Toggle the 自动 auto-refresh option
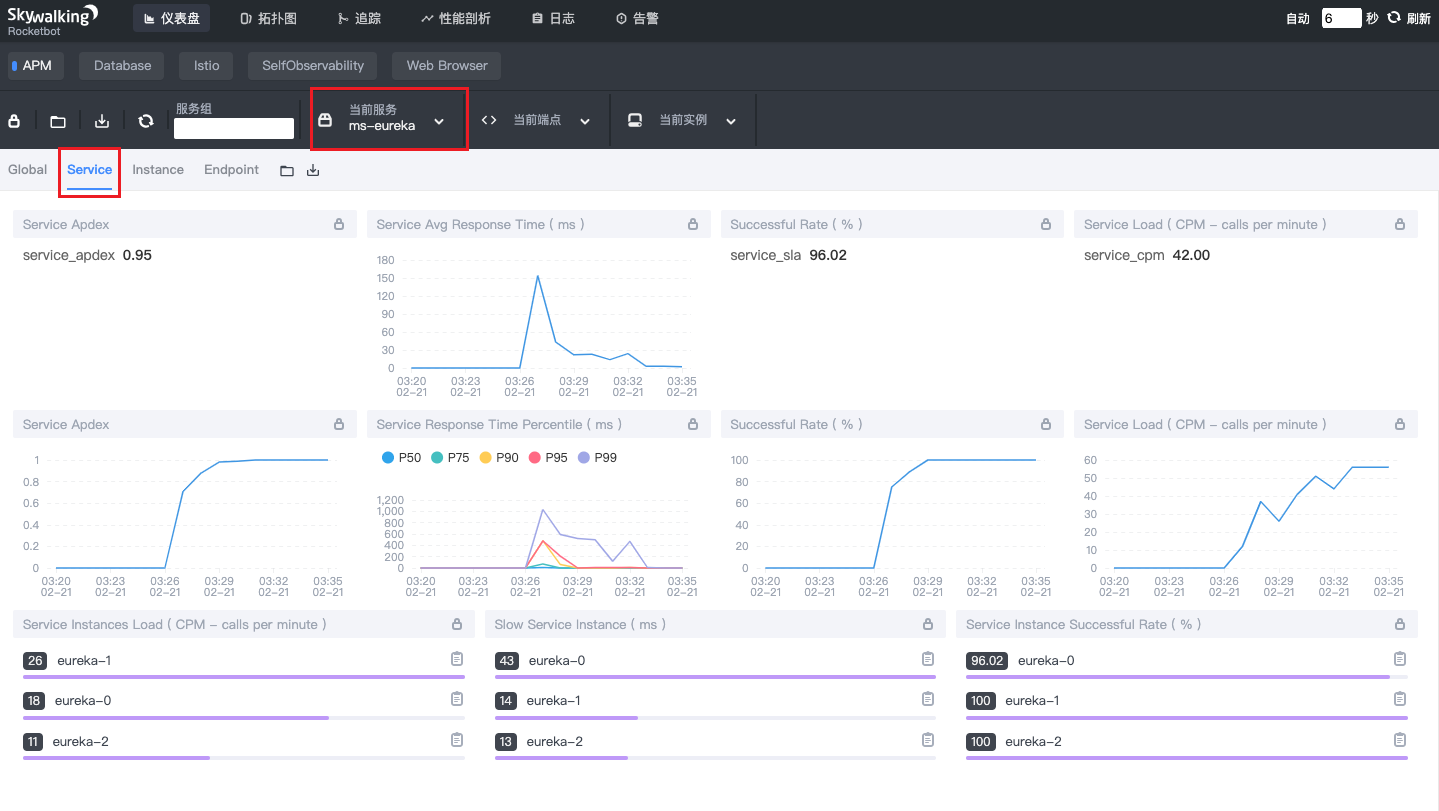 [1298, 19]
